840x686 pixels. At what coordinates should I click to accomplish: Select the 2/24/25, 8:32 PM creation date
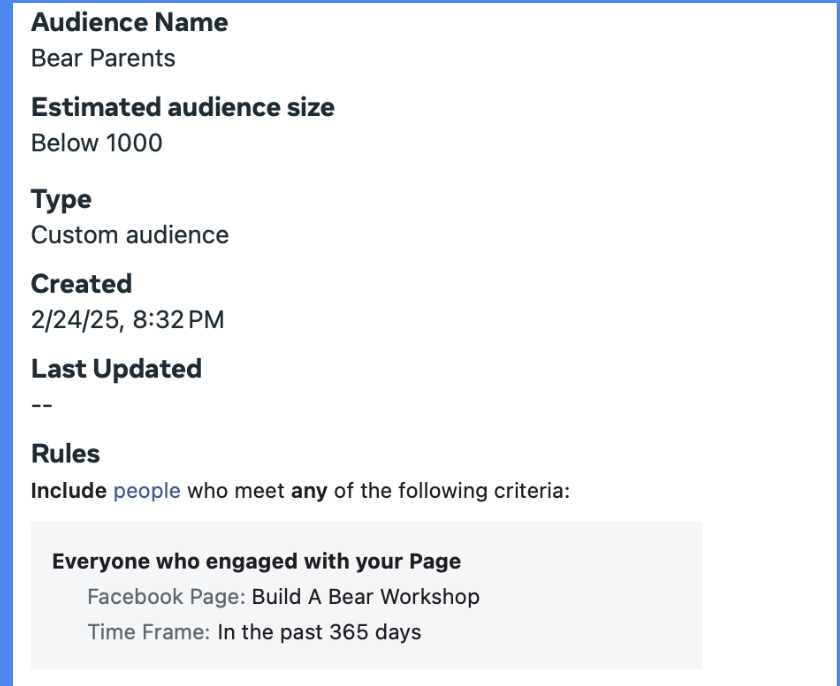(x=127, y=320)
